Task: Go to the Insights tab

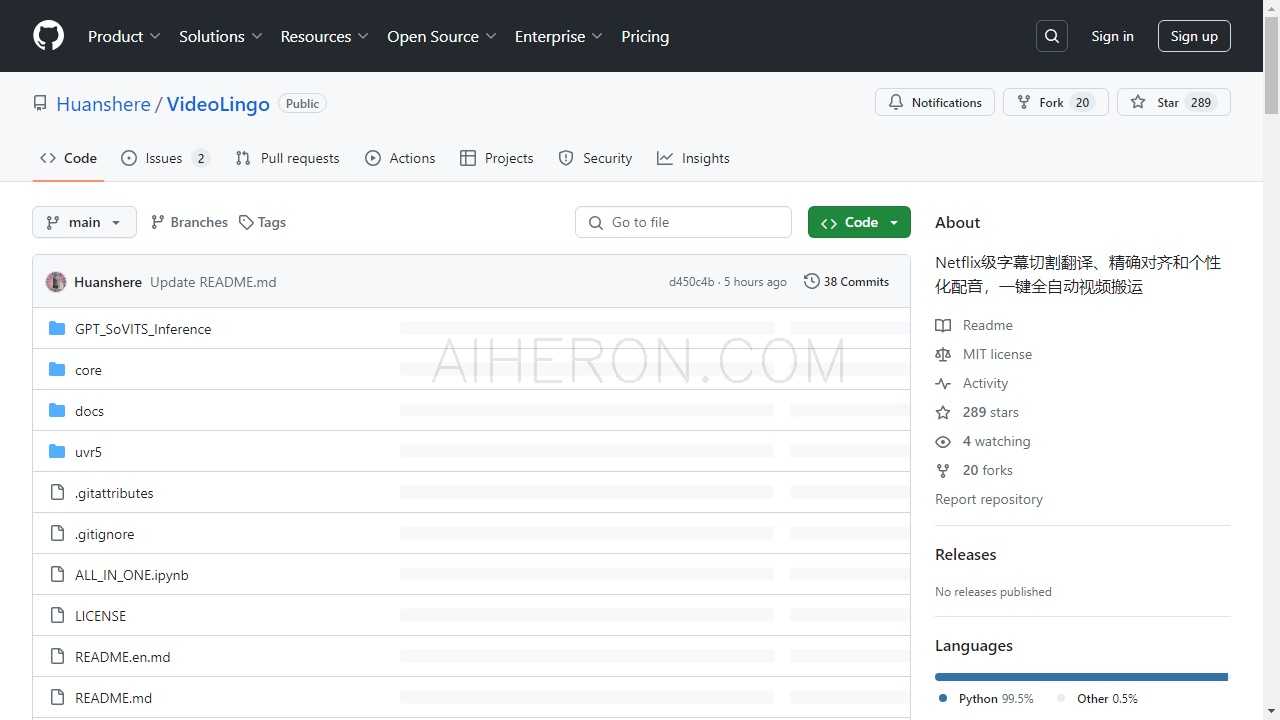Action: (693, 158)
